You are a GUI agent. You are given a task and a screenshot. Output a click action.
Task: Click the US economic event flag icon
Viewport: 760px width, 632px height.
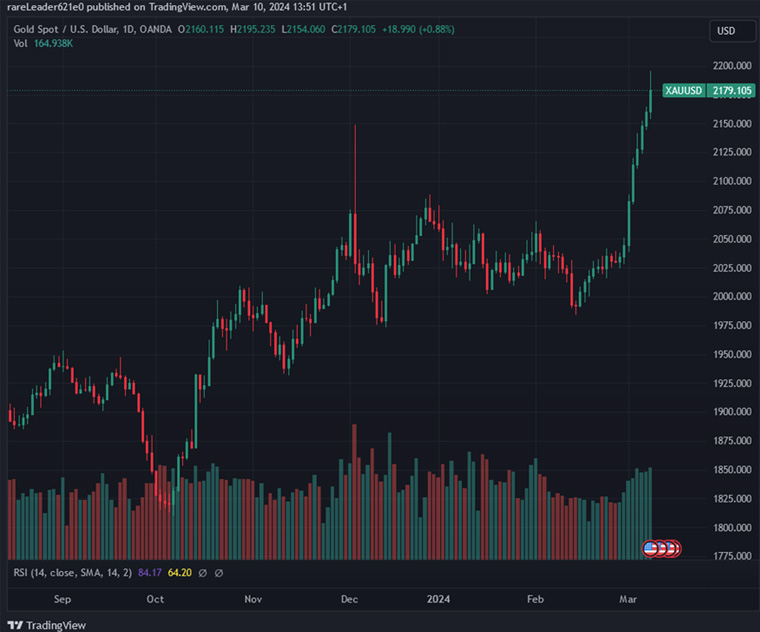(650, 548)
